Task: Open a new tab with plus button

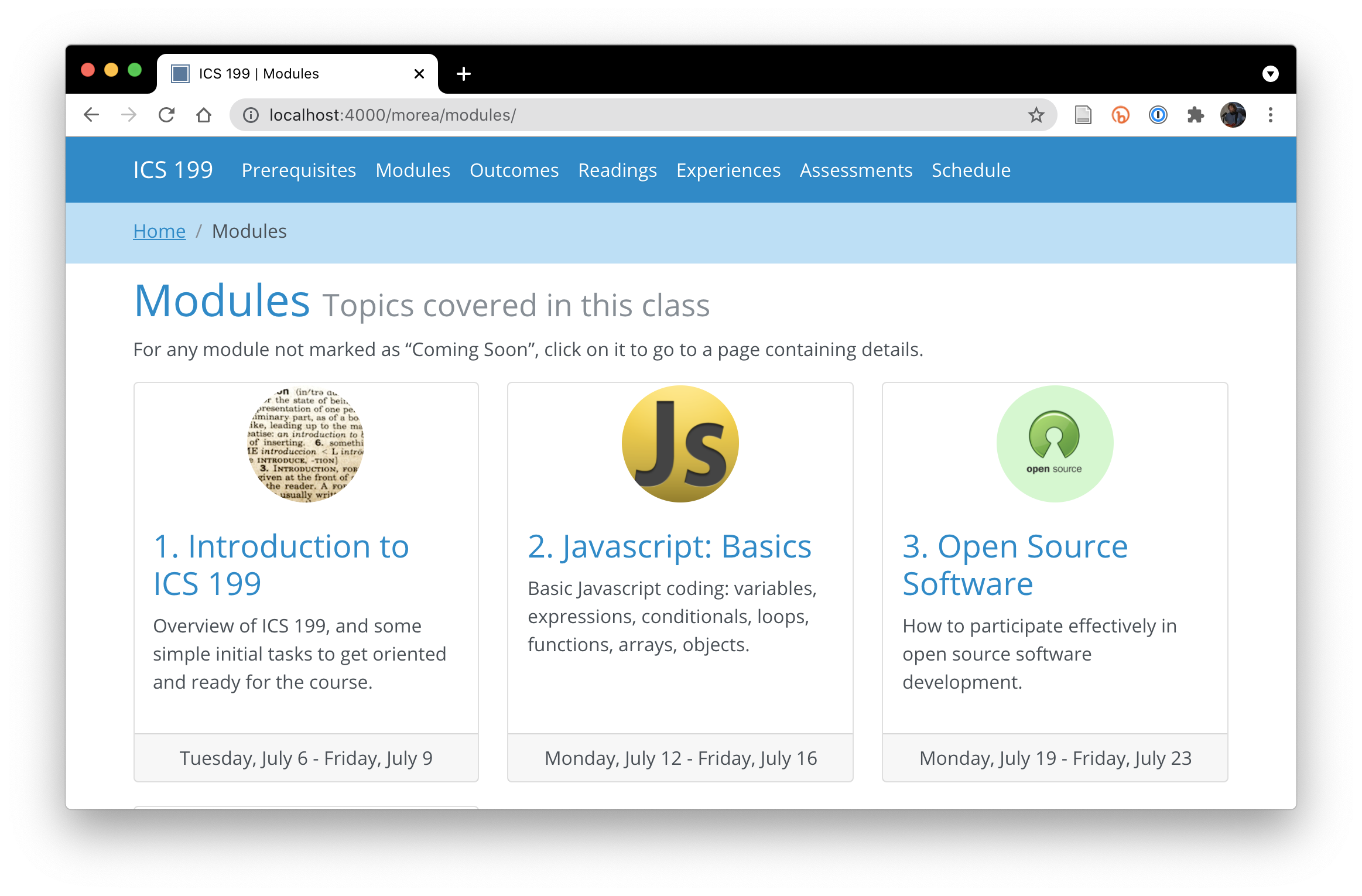Action: coord(463,74)
